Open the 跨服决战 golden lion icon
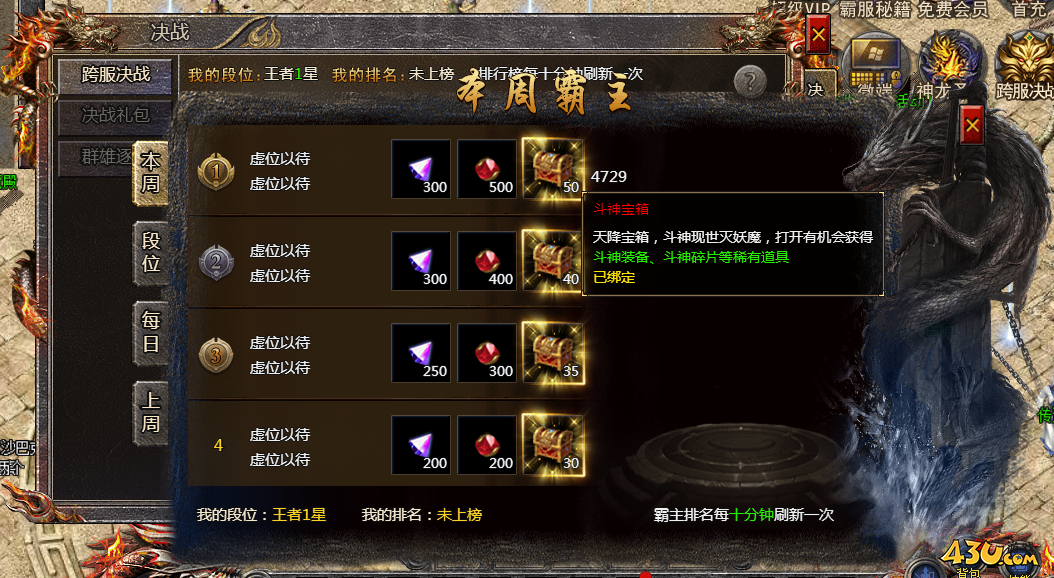Screen dimensions: 1054x578 (x=1024, y=66)
